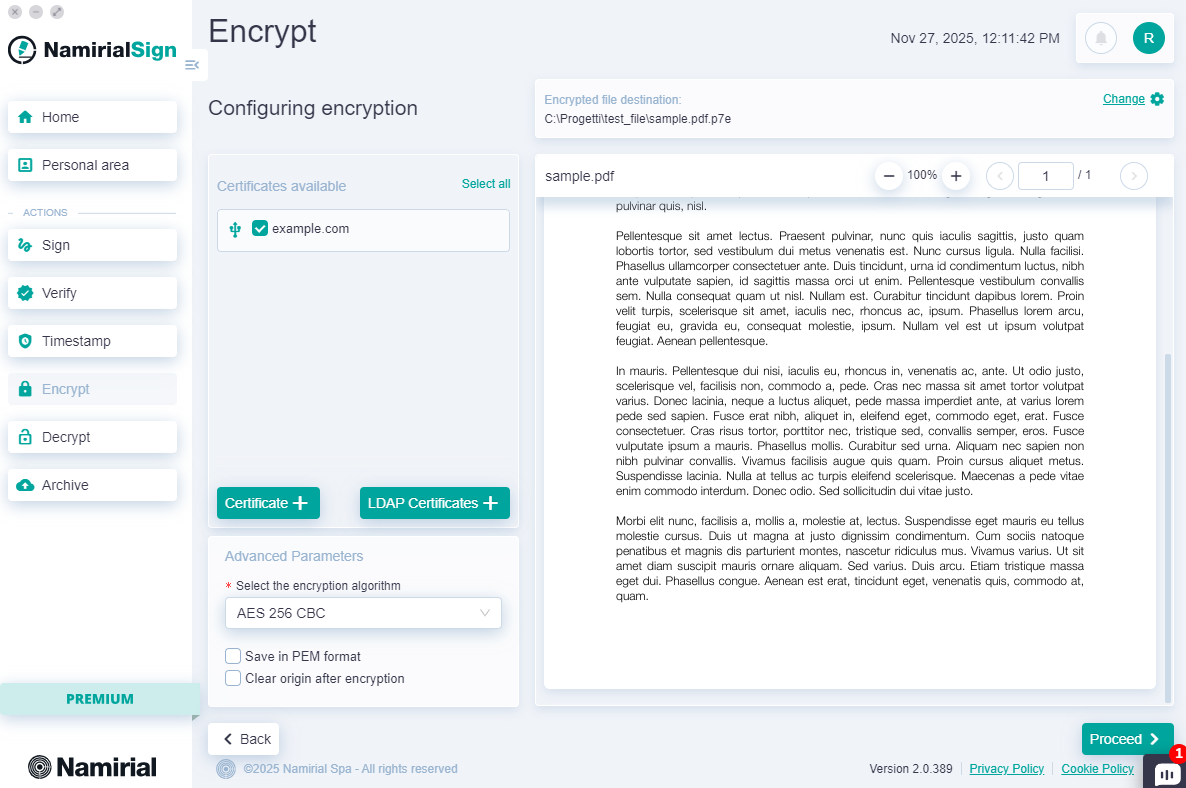Open the notification bell icon

point(1100,37)
